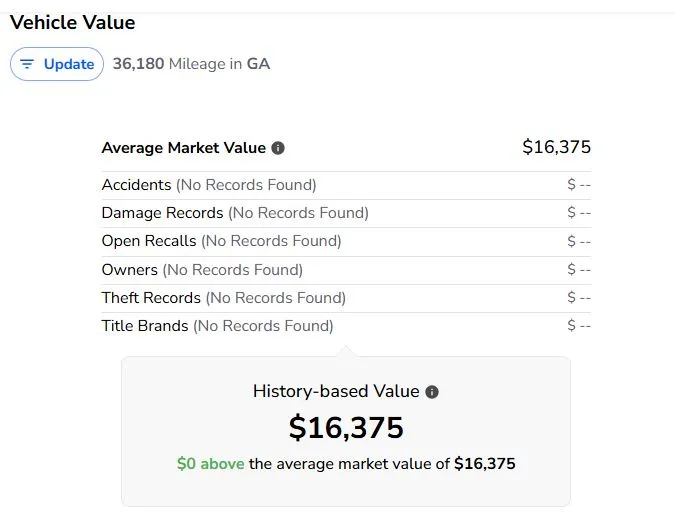
Task: Click the info icon beside Average Market Value
Action: [x=278, y=148]
